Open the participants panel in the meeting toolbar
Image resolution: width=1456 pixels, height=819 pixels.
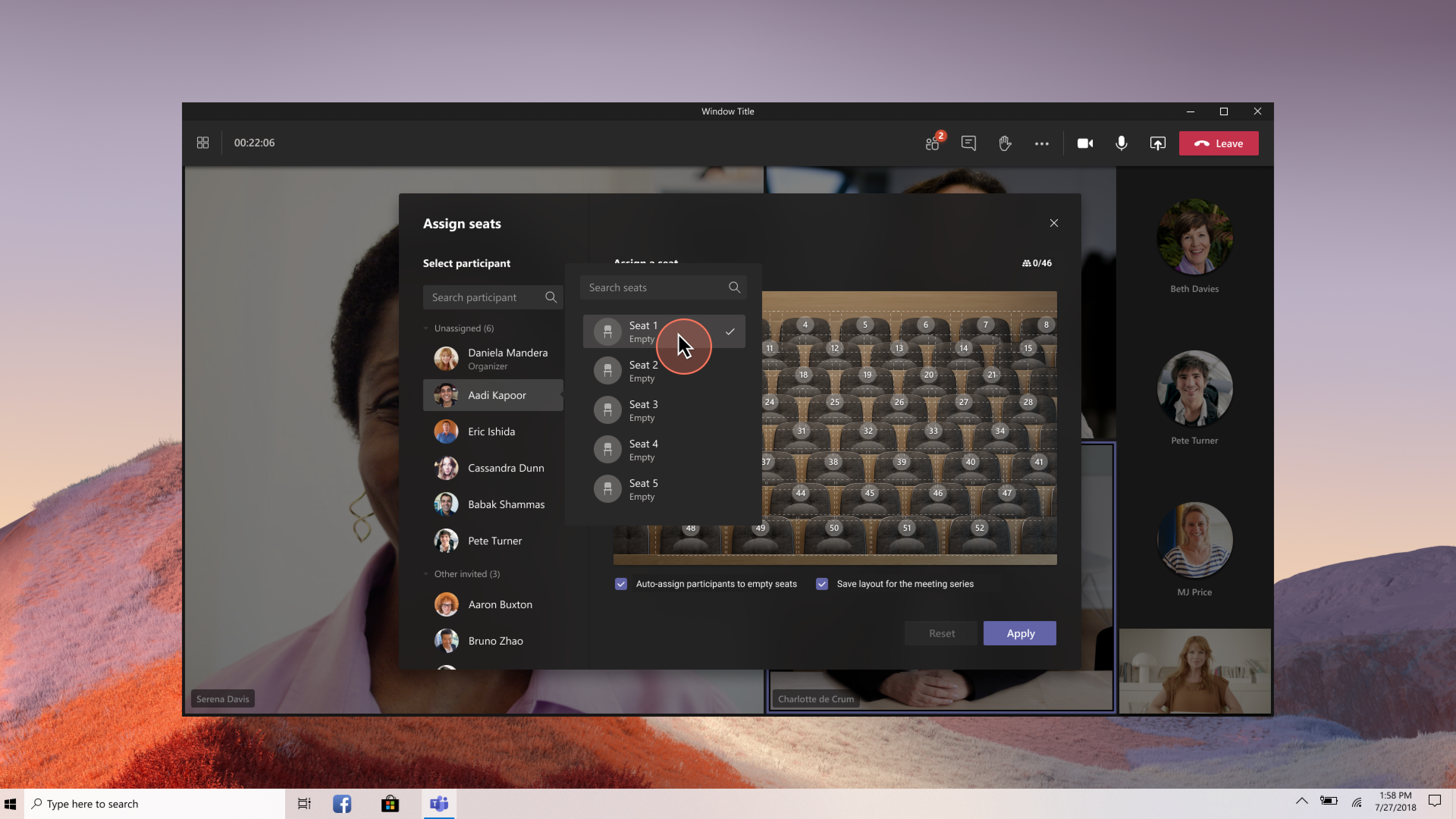tap(932, 143)
